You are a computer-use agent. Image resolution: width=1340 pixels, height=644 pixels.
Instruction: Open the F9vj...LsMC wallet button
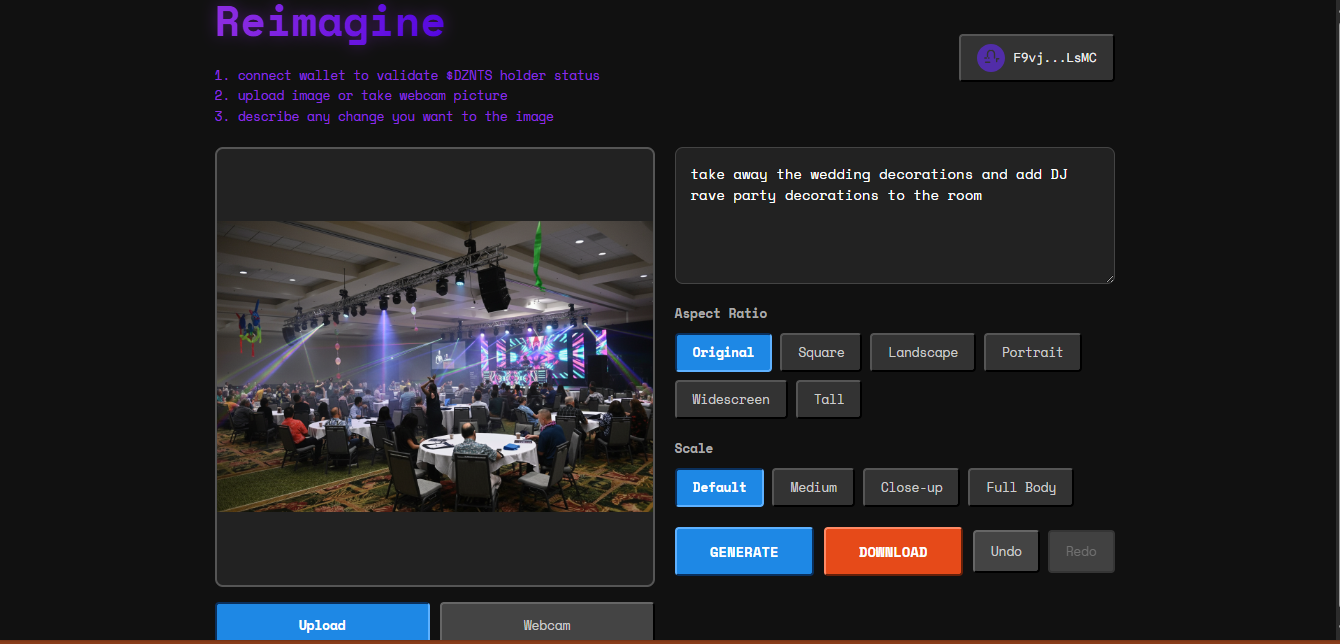coord(1036,58)
